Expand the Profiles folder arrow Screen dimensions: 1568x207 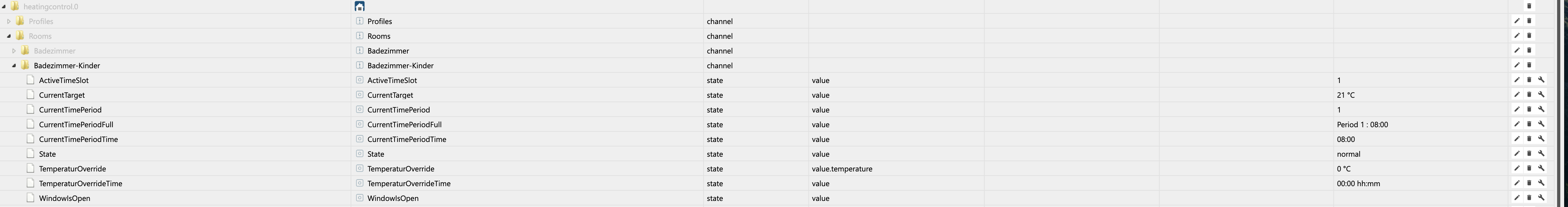9,21
